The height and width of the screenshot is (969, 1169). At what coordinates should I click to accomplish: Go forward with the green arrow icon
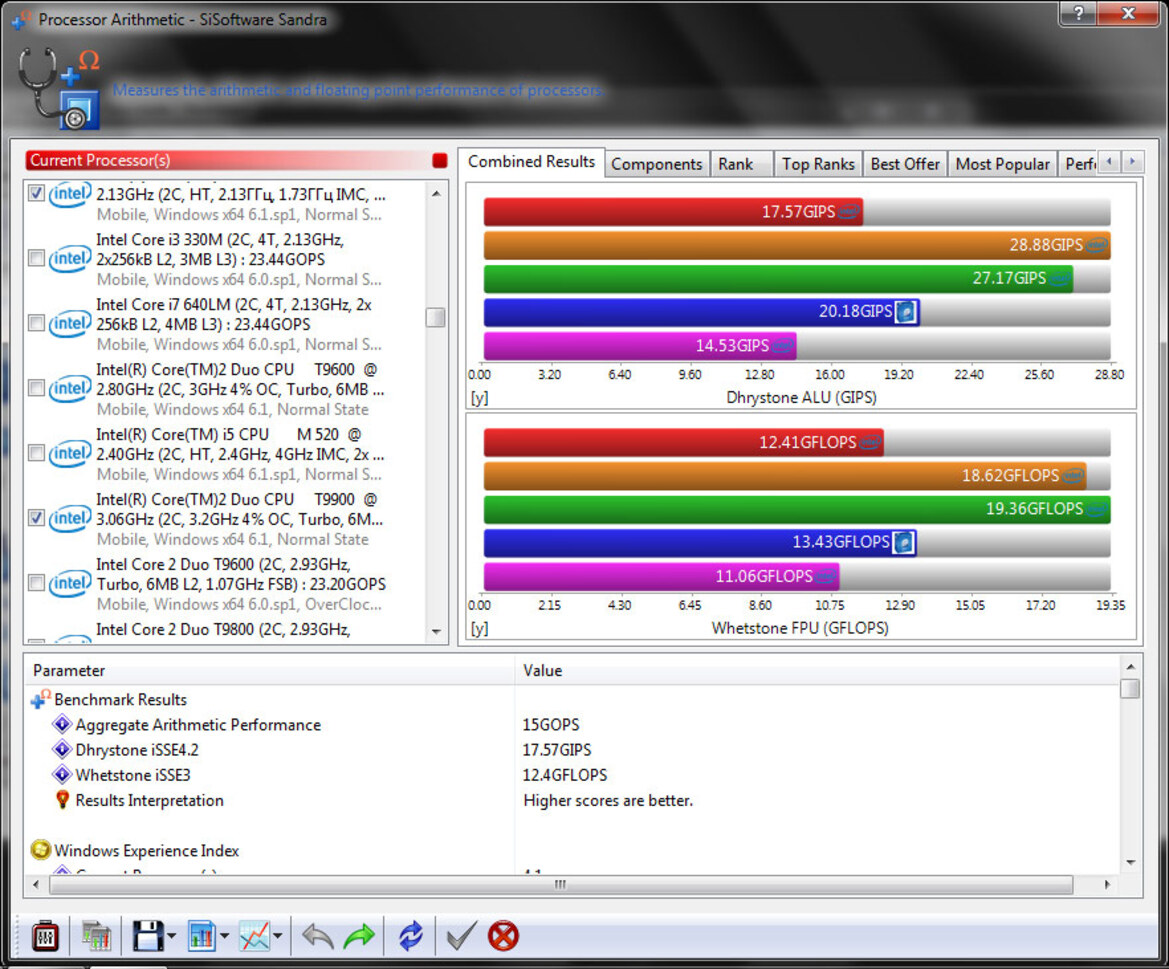(x=359, y=936)
